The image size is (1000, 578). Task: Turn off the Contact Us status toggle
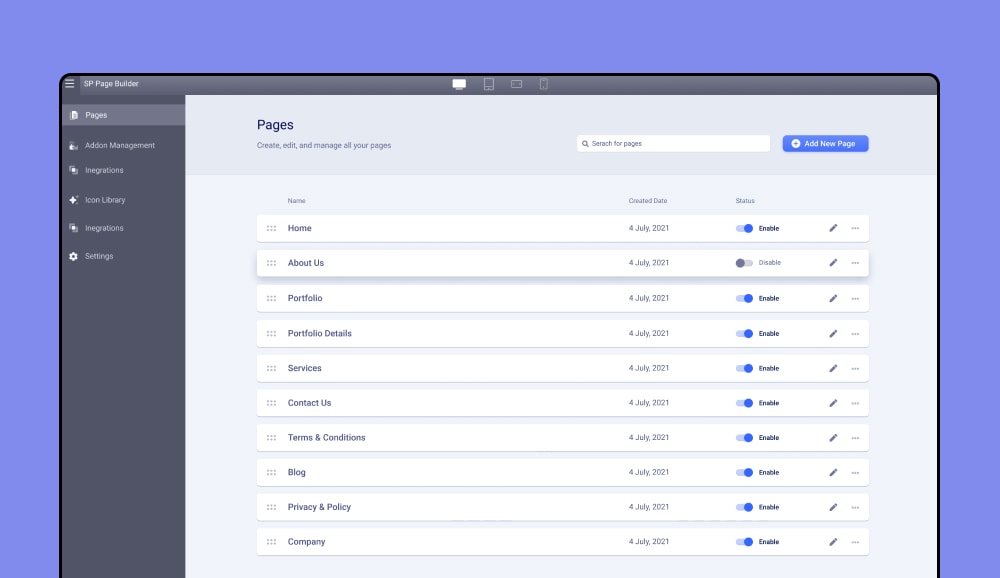[744, 403]
